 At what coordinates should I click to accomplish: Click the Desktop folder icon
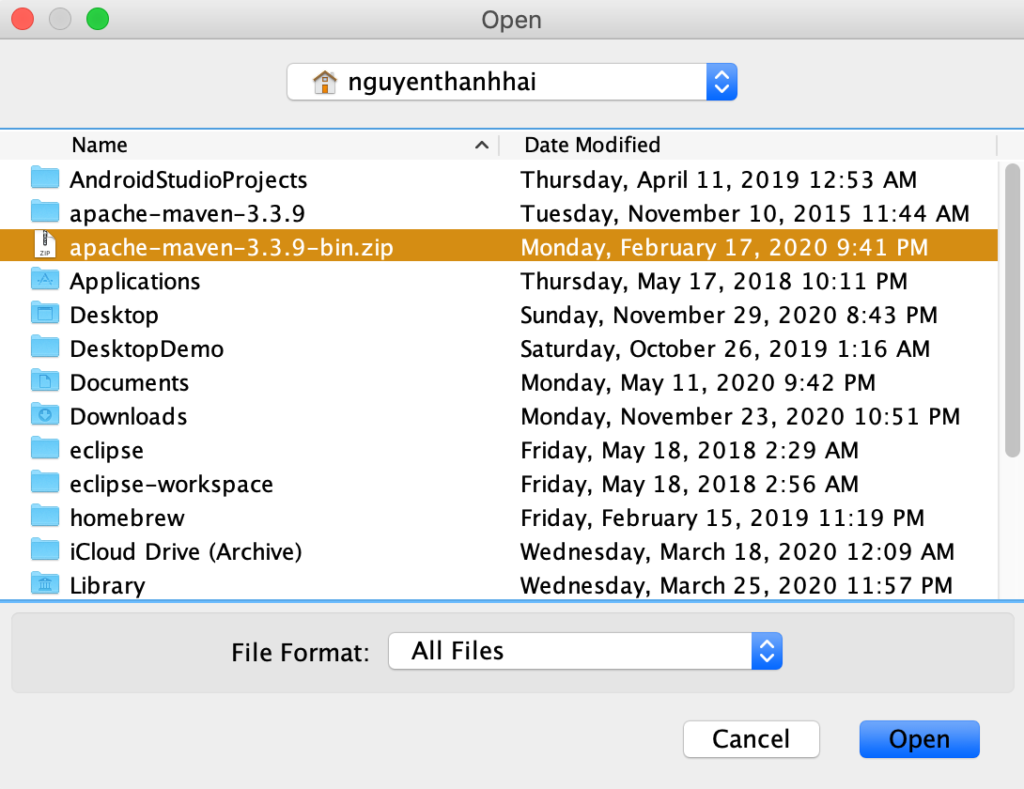45,314
